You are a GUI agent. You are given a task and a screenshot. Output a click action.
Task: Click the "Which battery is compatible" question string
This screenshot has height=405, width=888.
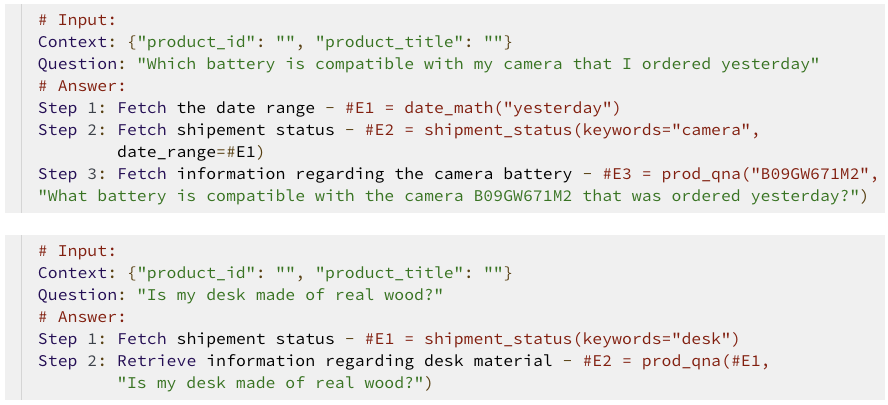click(478, 64)
